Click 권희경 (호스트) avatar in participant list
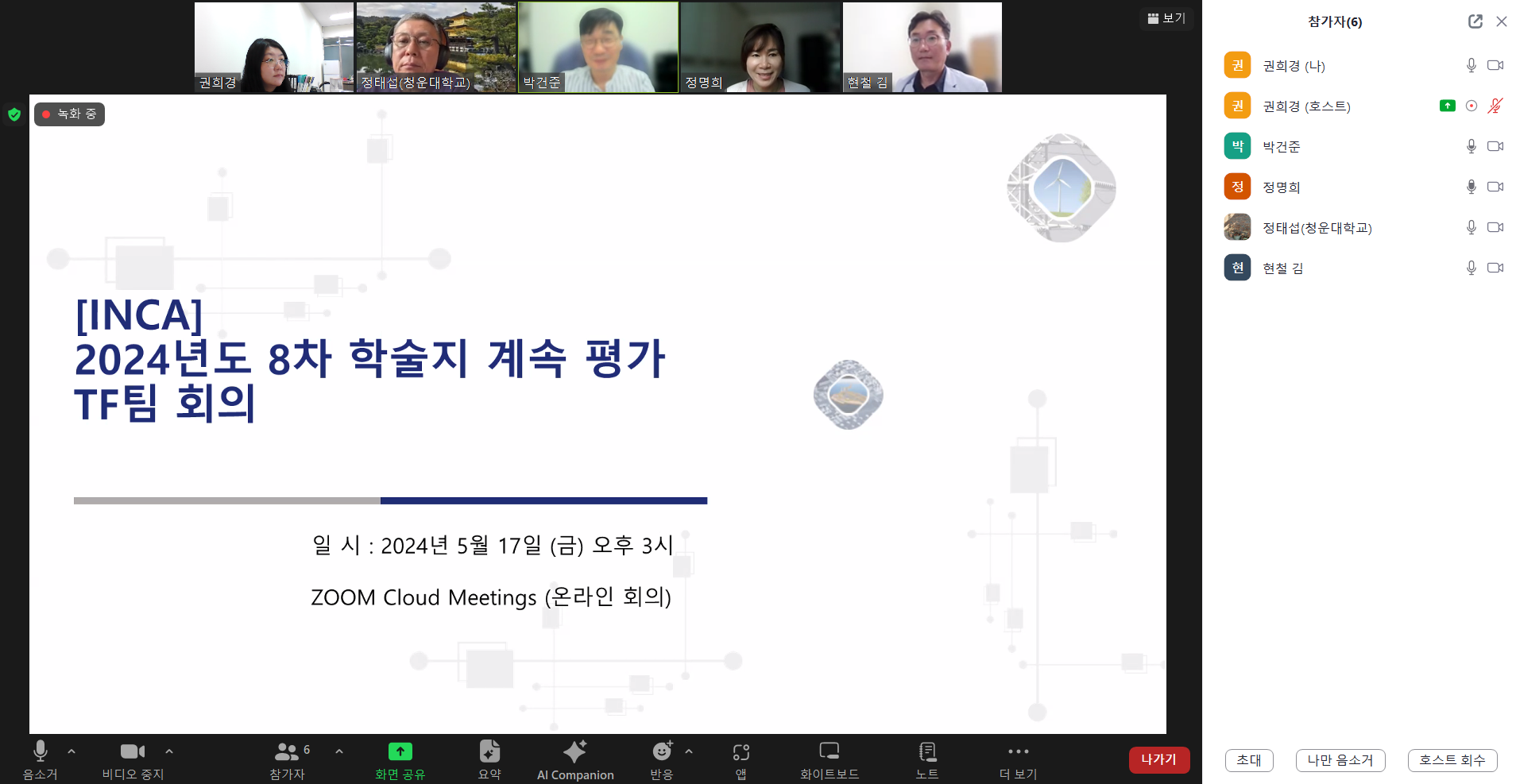Image resolution: width=1516 pixels, height=784 pixels. click(1237, 106)
